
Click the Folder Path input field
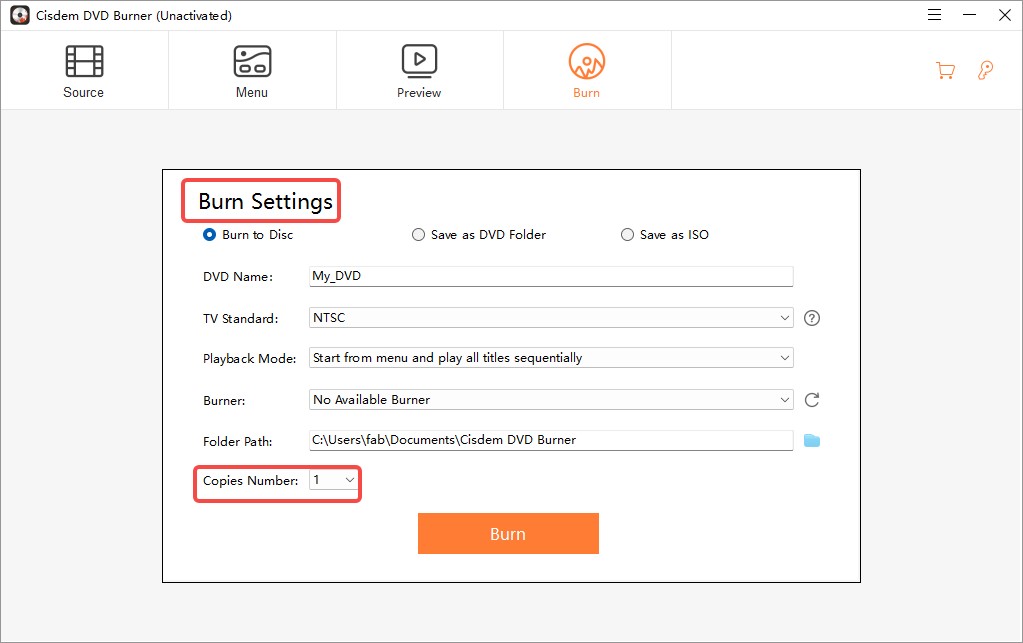tap(551, 440)
